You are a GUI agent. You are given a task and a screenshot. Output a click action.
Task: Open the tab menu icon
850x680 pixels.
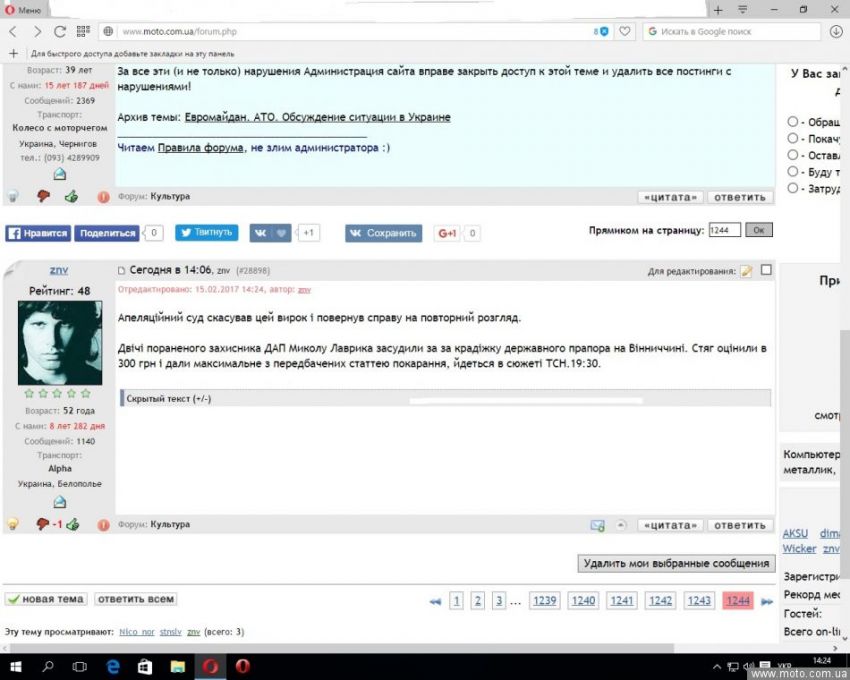(x=743, y=10)
